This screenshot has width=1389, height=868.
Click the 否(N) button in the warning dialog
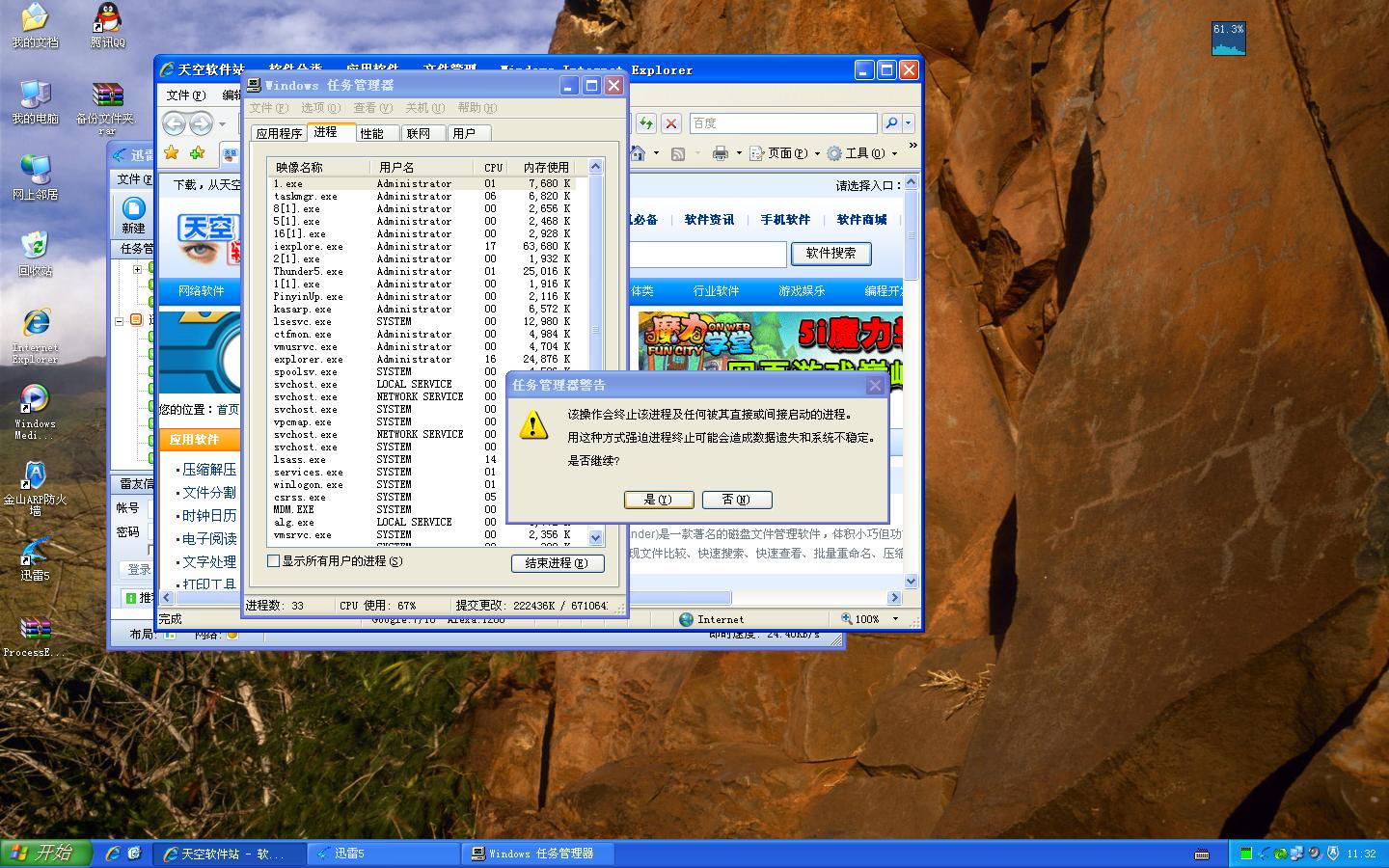tap(737, 500)
